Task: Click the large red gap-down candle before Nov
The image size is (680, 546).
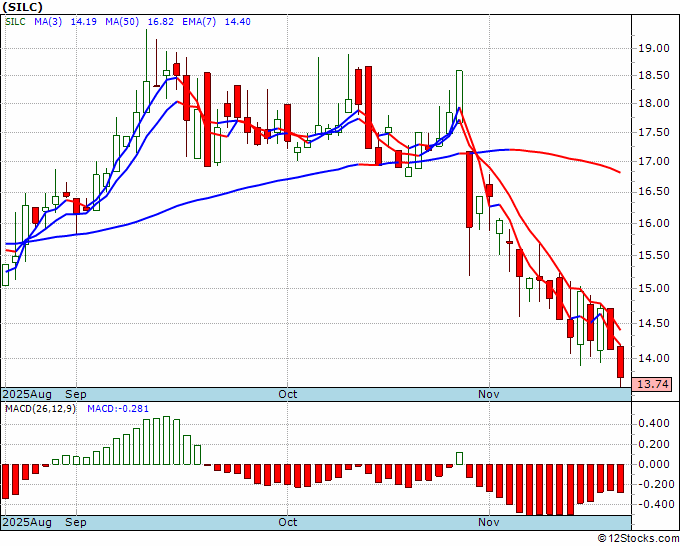Action: click(469, 190)
